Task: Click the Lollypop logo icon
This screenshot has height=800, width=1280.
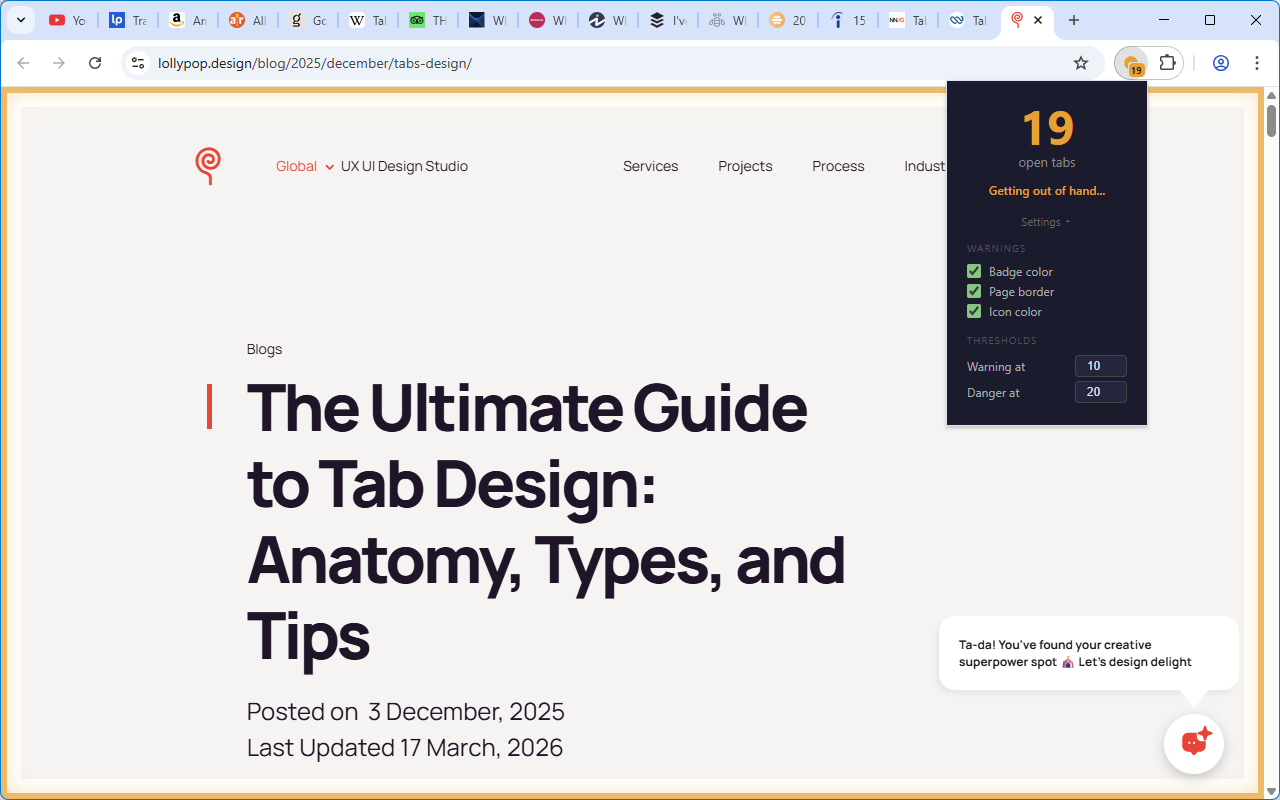Action: tap(208, 166)
